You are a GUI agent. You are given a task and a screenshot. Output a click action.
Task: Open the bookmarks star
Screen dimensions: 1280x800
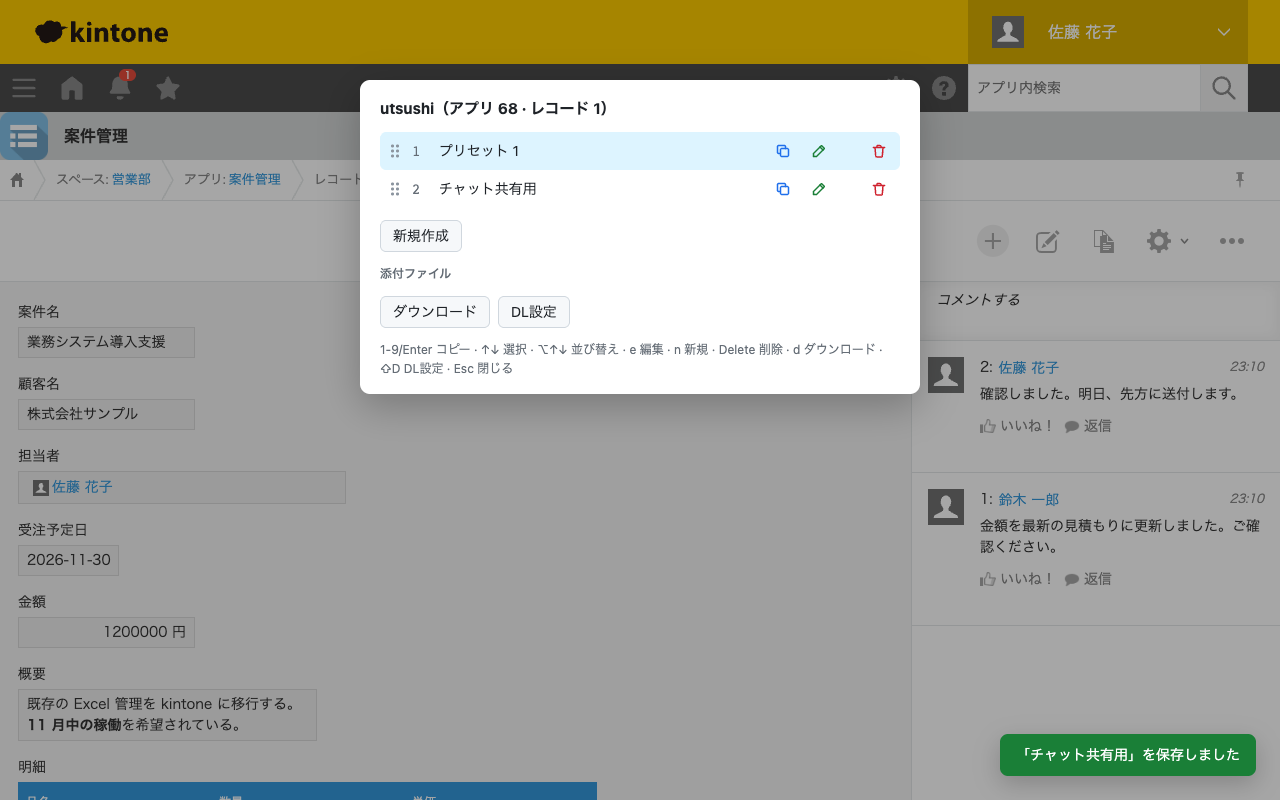tap(168, 88)
